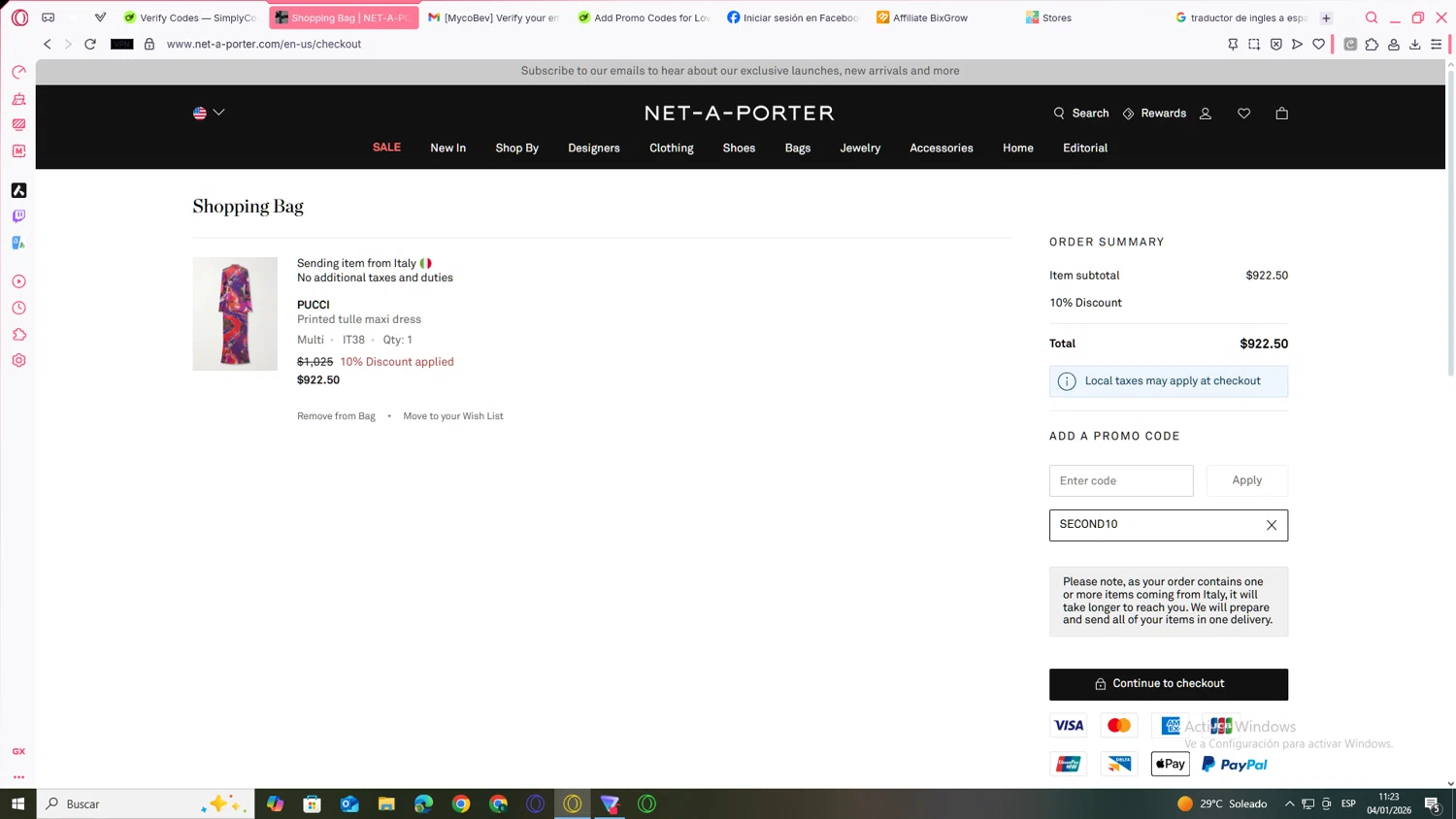Viewport: 1456px width, 819px height.
Task: Click the subscribe emails banner
Action: [x=740, y=71]
